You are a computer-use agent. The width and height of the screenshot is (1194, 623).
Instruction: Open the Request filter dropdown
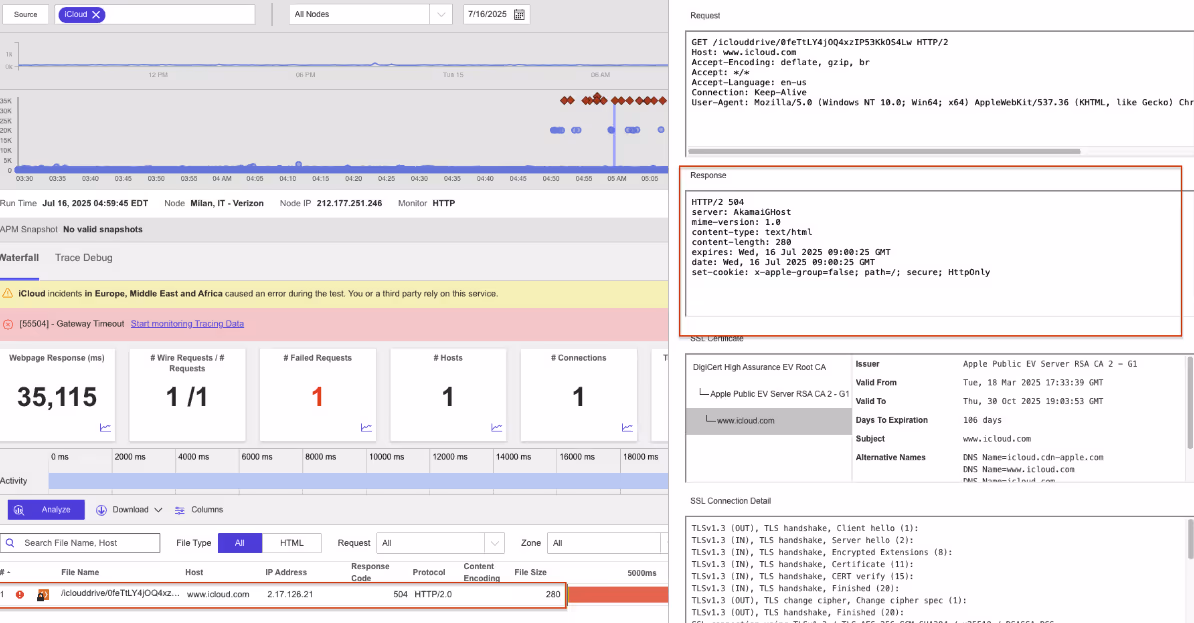(x=440, y=543)
